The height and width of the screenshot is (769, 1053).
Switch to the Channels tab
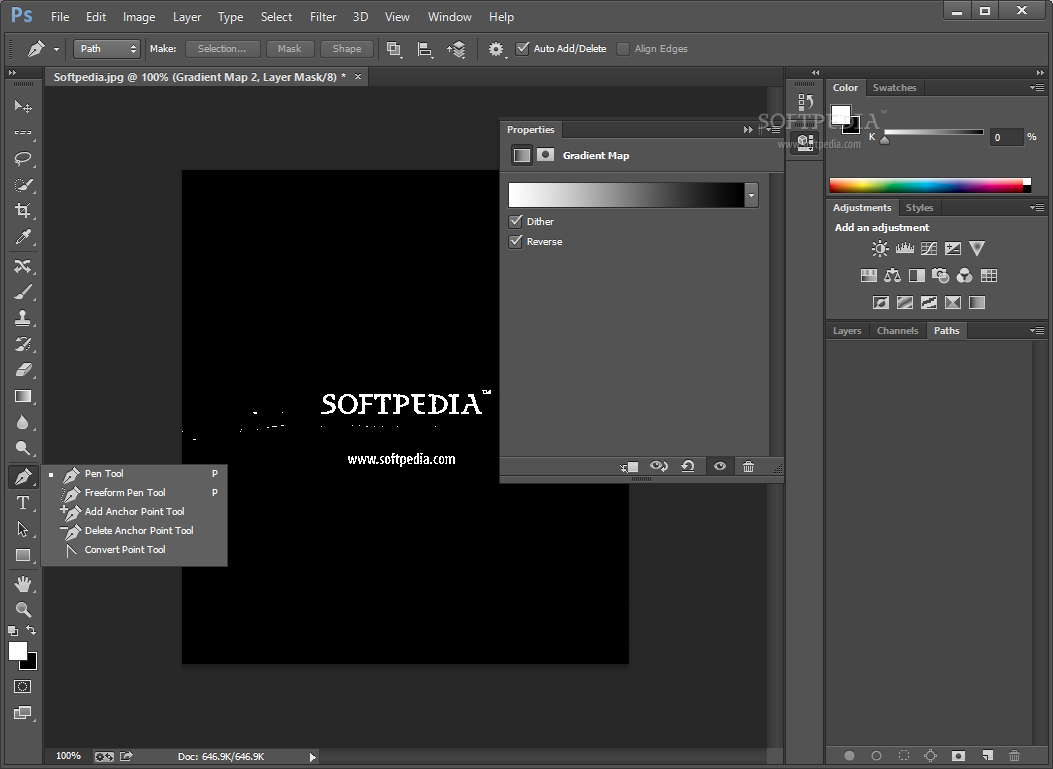pyautogui.click(x=897, y=330)
